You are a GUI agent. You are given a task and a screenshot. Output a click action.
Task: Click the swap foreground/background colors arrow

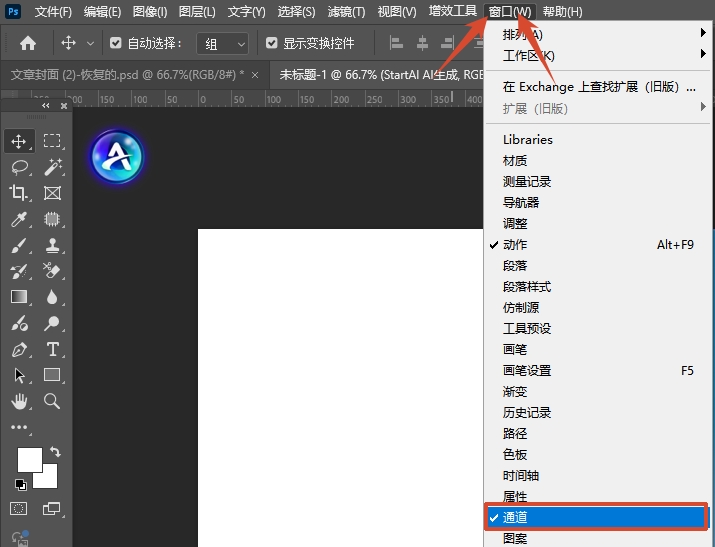(x=55, y=453)
